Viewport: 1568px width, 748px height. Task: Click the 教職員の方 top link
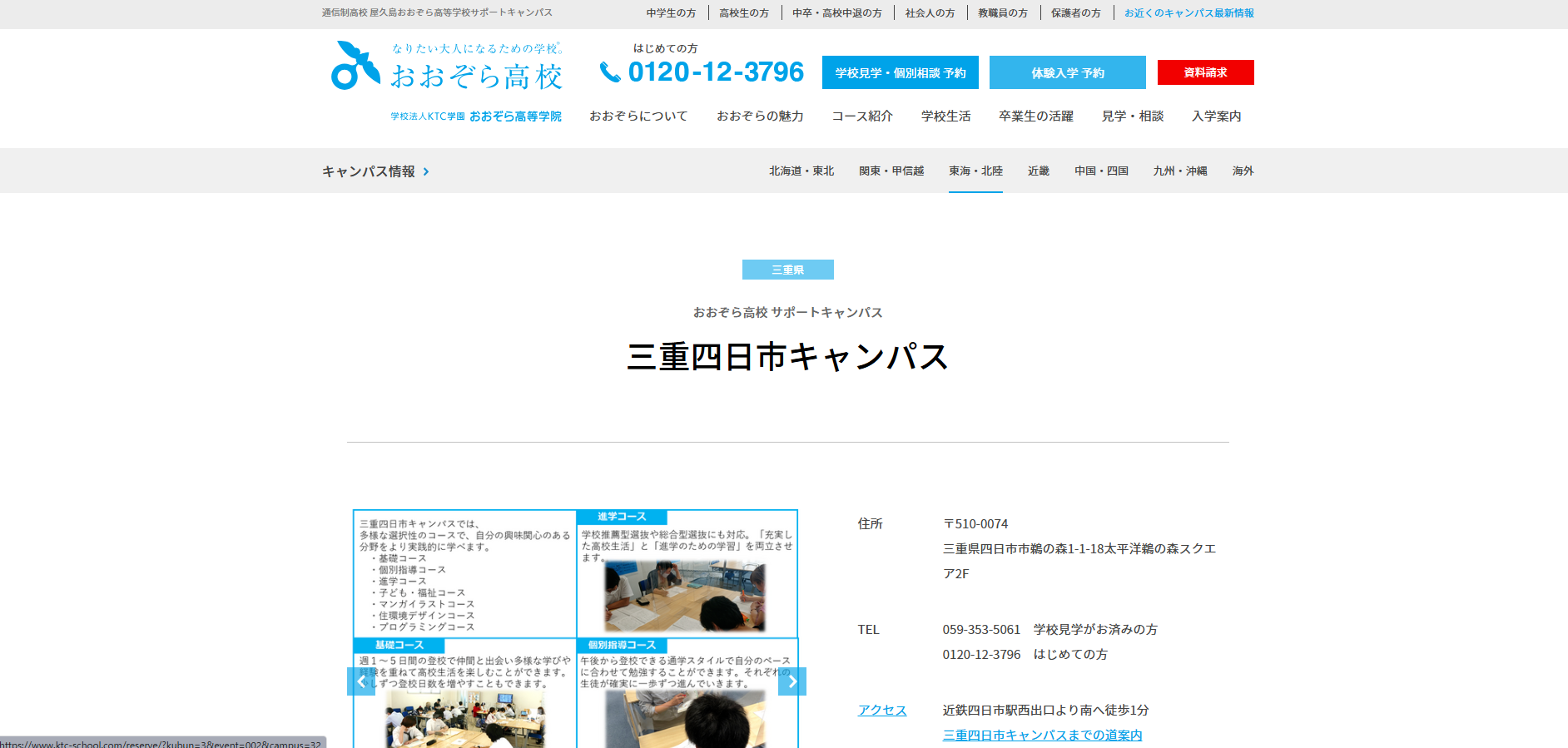1003,13
